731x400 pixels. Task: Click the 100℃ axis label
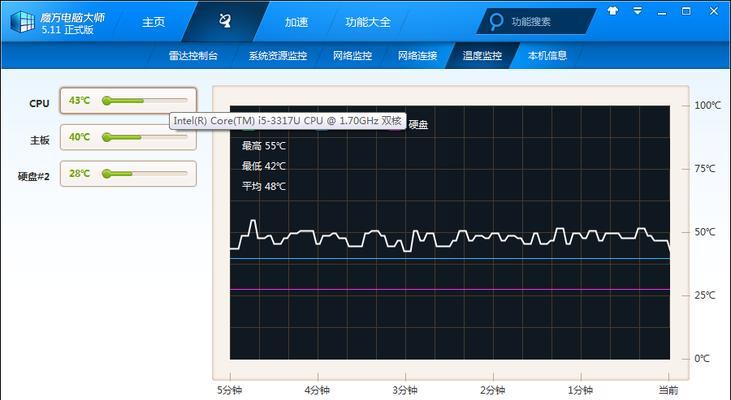click(x=708, y=105)
